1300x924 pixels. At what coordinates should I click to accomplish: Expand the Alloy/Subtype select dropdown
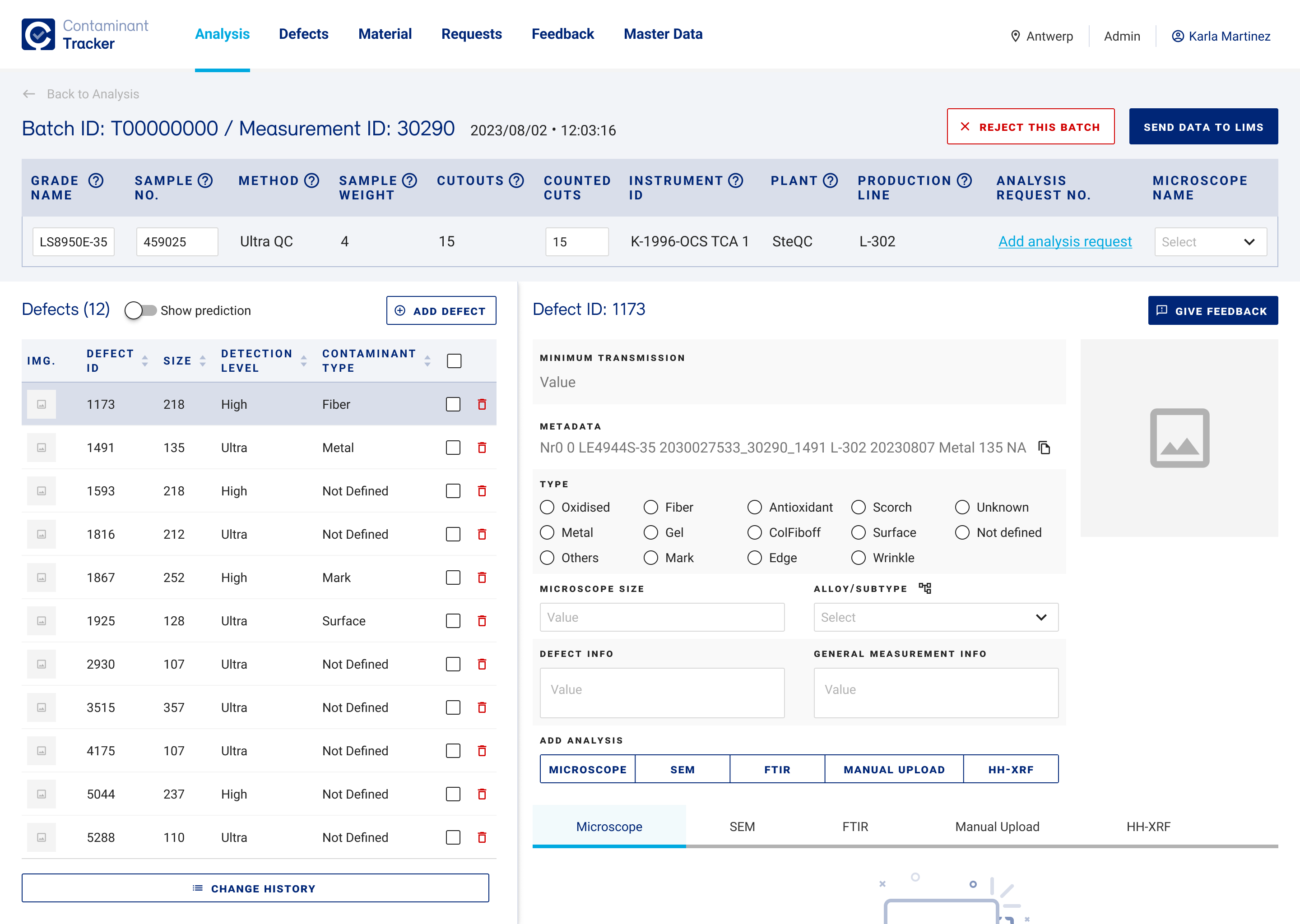tap(935, 617)
